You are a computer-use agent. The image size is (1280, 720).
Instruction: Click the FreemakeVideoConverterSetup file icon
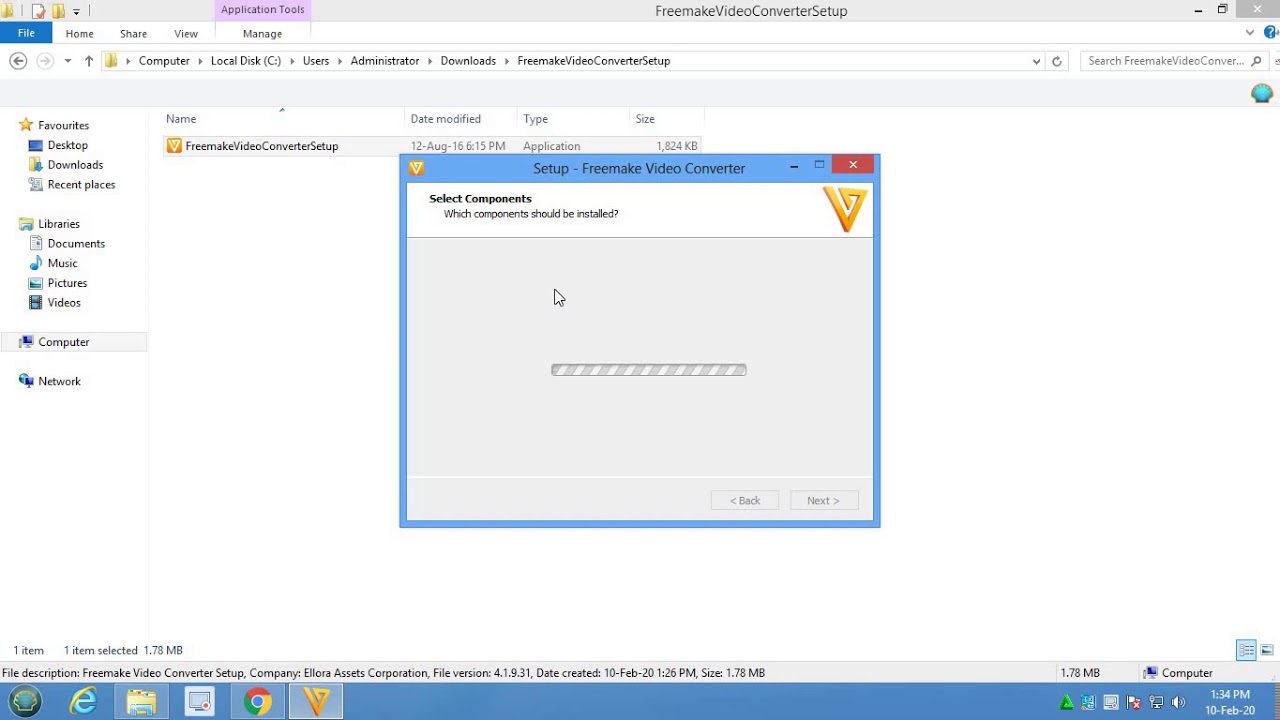click(x=174, y=146)
